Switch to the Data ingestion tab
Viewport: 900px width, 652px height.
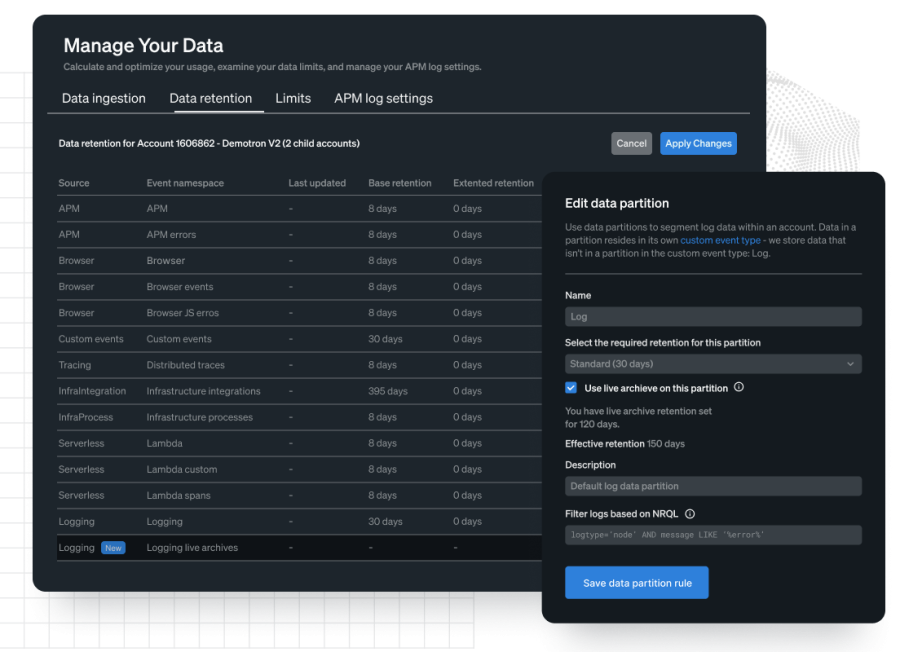[x=103, y=98]
